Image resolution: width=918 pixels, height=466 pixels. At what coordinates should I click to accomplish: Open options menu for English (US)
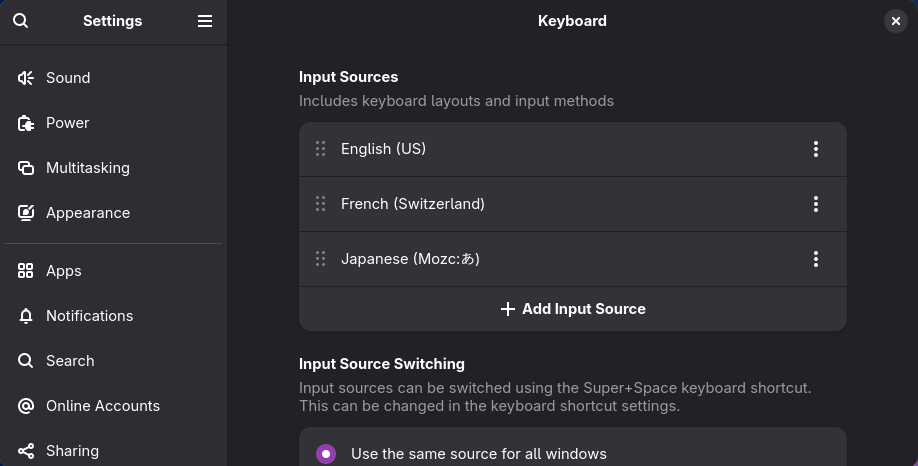(816, 149)
